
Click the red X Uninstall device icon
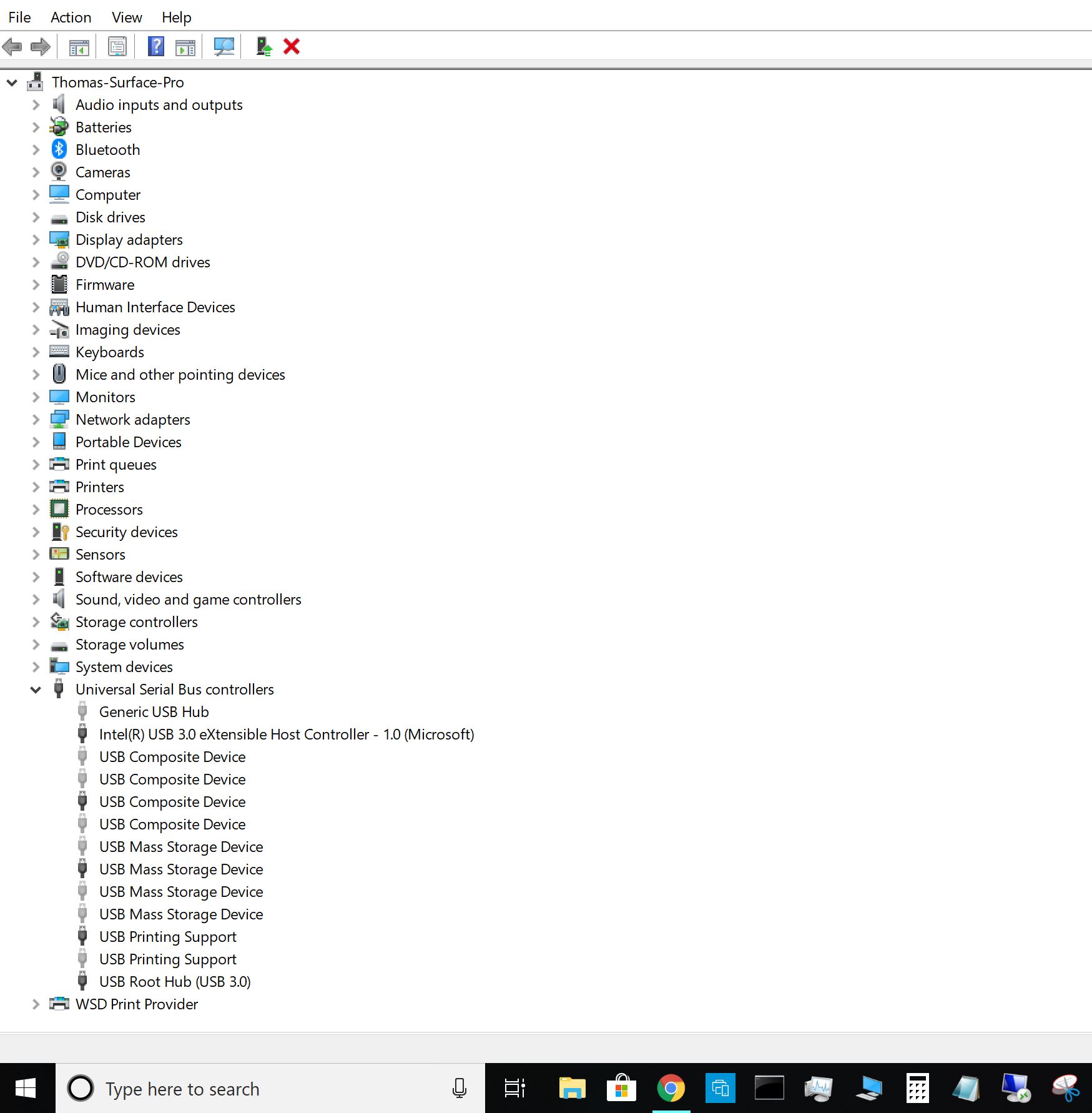[x=292, y=46]
